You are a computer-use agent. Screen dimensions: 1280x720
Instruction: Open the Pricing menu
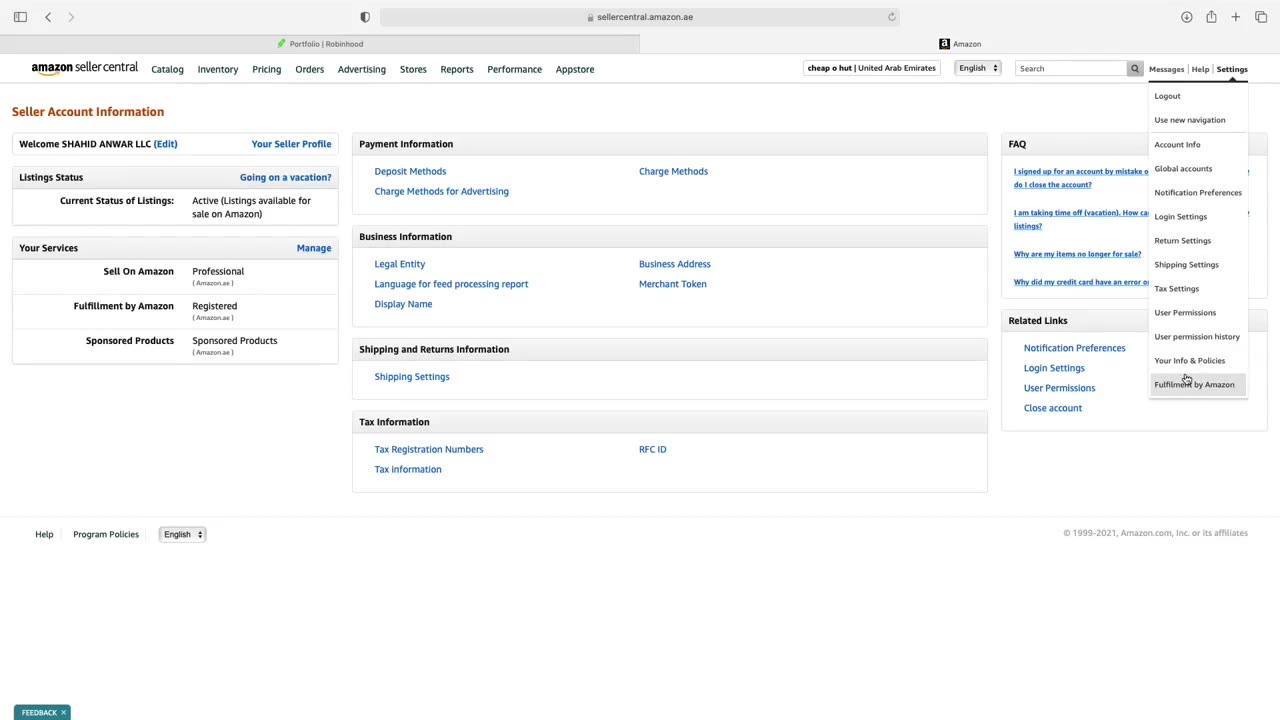[266, 69]
